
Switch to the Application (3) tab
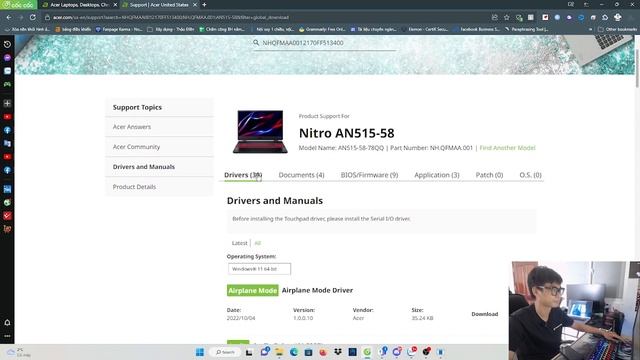click(x=437, y=175)
